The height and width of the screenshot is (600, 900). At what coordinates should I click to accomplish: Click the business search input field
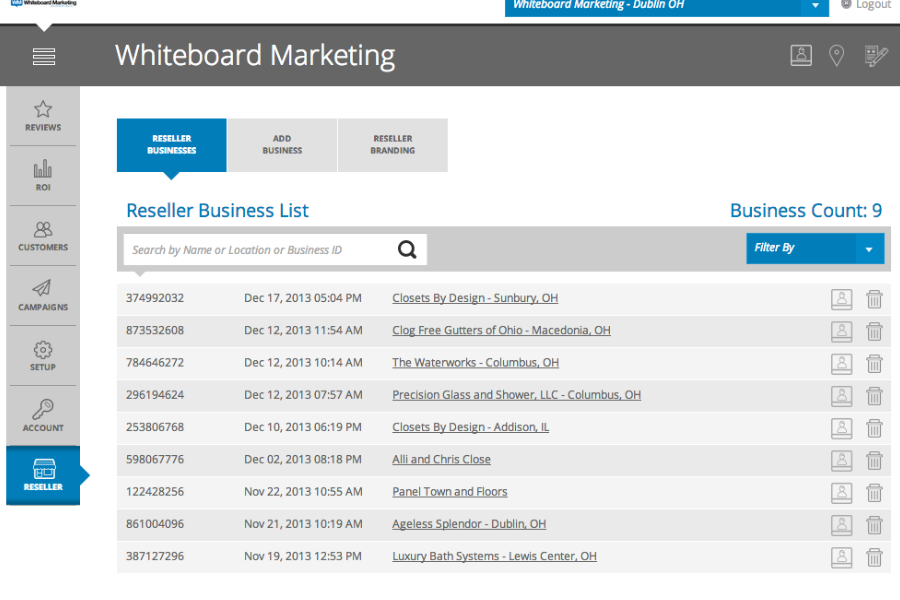click(259, 250)
